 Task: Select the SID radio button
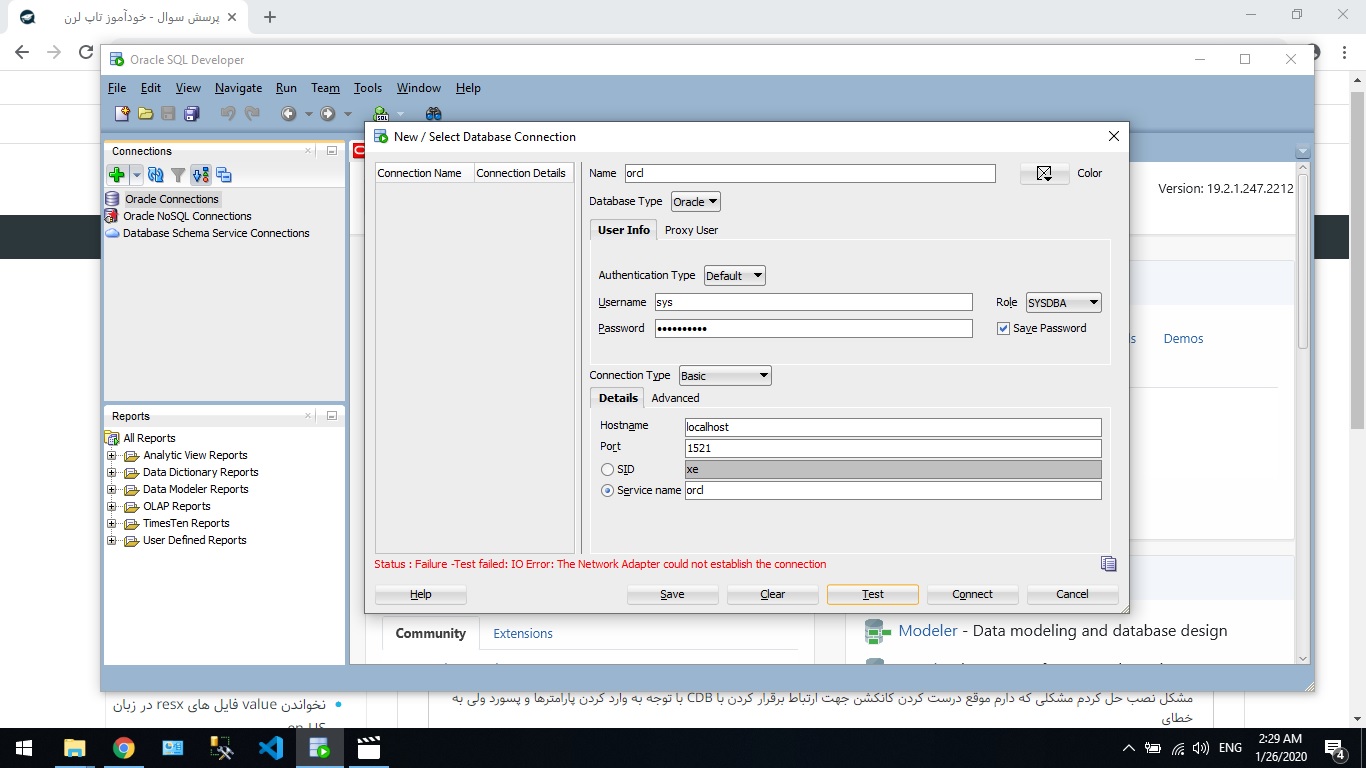click(607, 470)
